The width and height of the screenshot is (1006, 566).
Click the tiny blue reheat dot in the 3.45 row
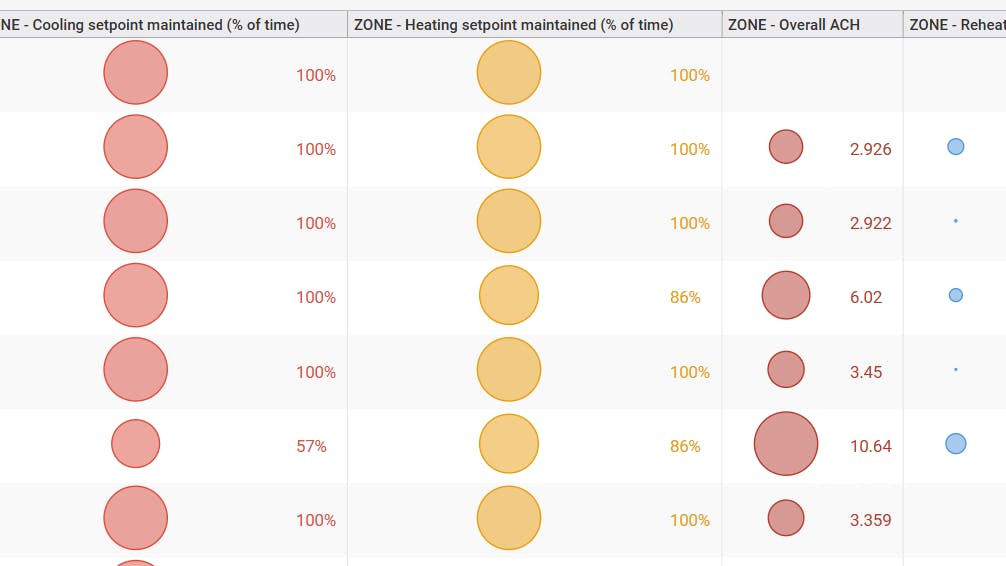click(x=956, y=370)
